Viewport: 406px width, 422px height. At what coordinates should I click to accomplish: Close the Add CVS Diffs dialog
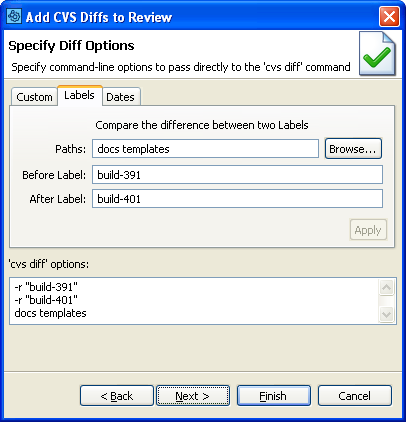[x=389, y=16]
